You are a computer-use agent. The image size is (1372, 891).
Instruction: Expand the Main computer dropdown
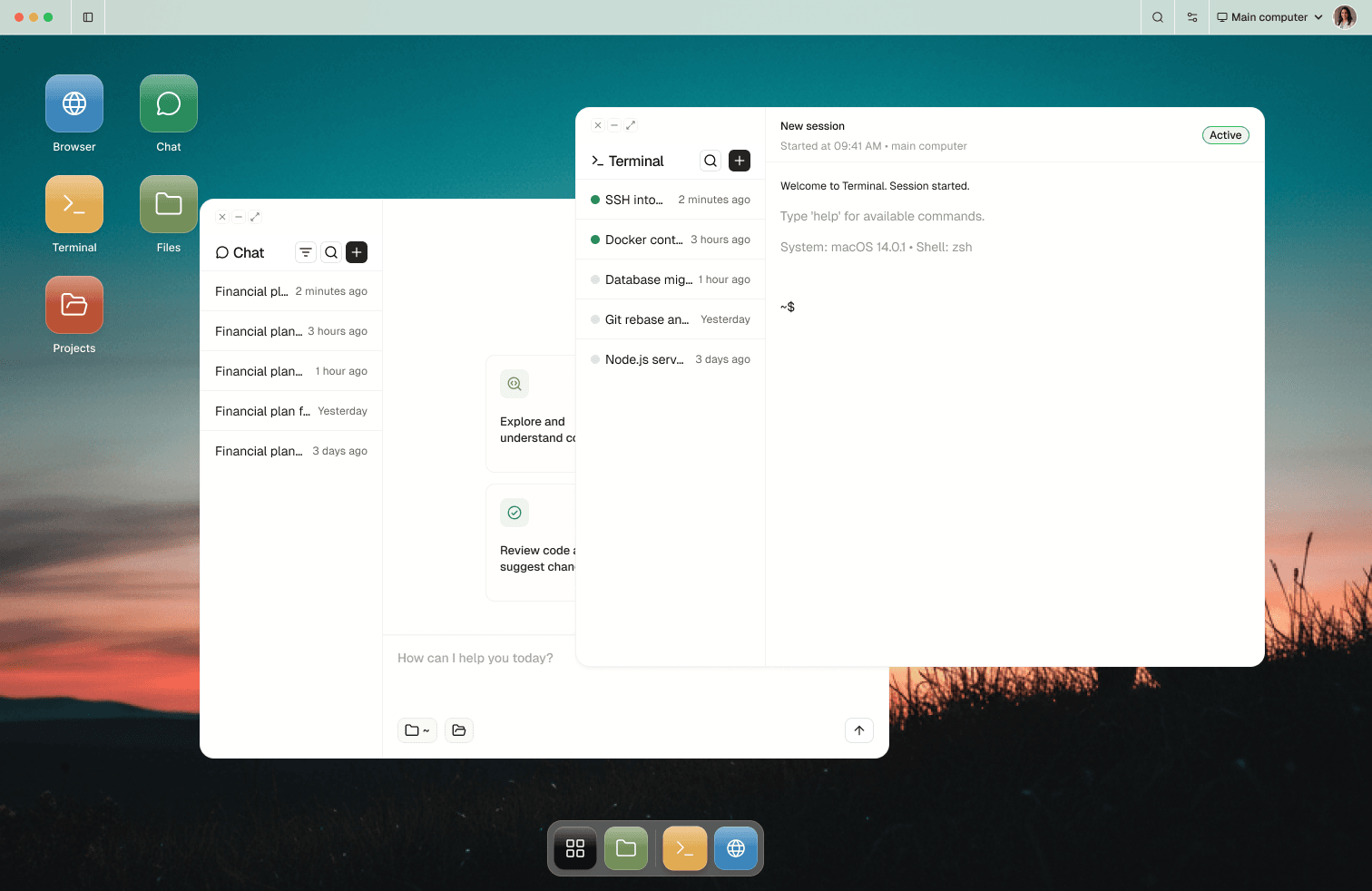click(x=1269, y=17)
